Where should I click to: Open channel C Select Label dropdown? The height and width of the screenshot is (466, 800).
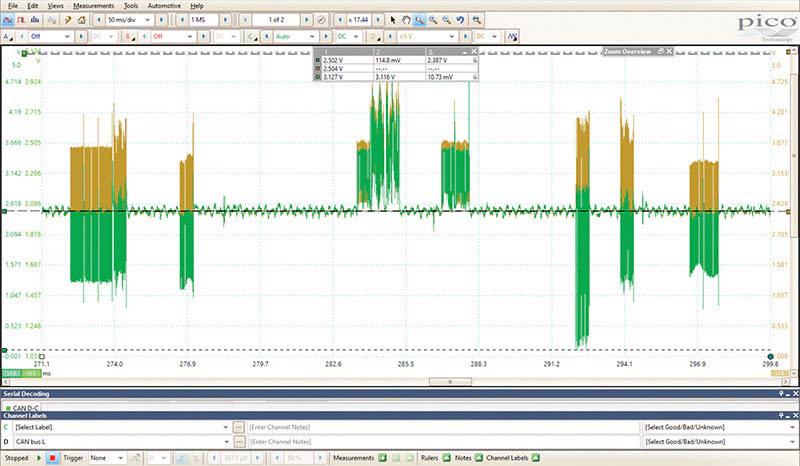[x=226, y=427]
